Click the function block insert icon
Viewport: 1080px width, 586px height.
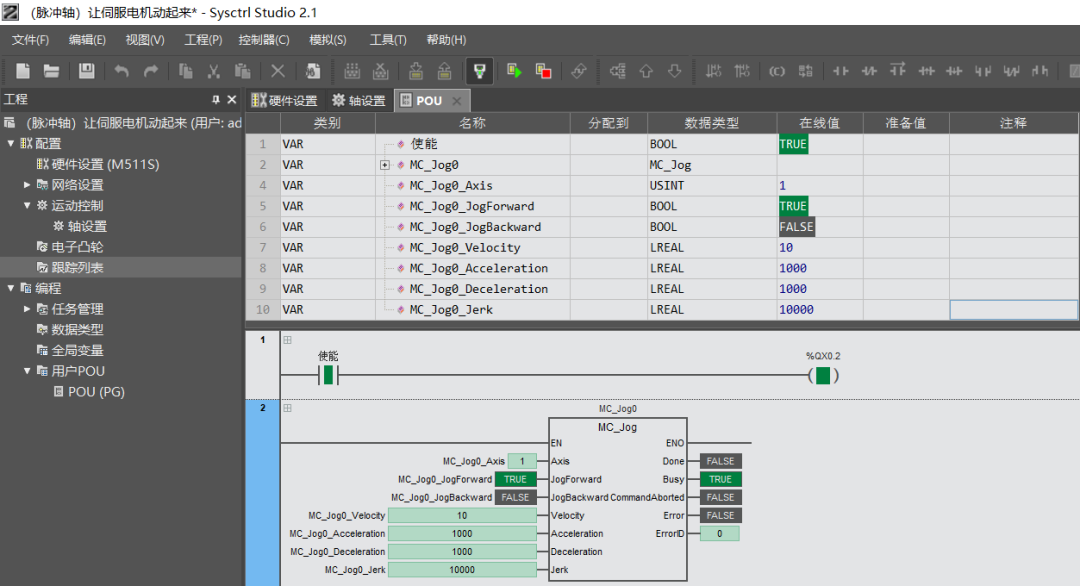click(805, 71)
